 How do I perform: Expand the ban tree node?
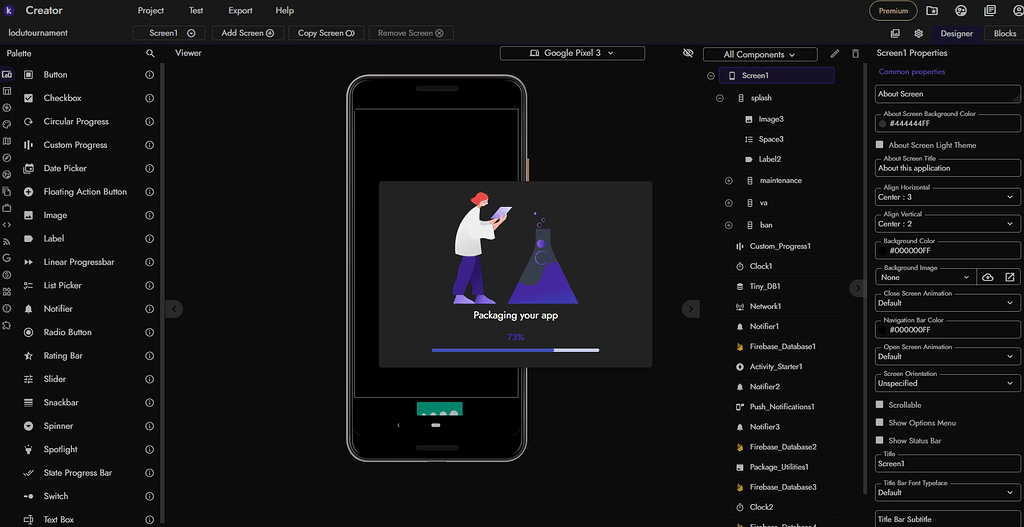(x=729, y=225)
